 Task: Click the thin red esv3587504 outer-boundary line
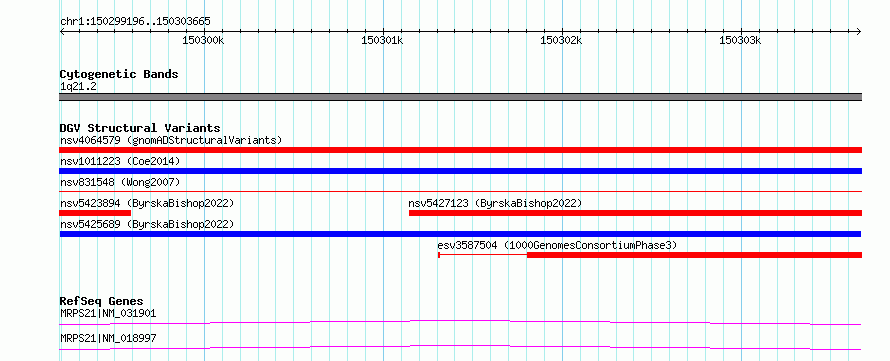pyautogui.click(x=482, y=255)
